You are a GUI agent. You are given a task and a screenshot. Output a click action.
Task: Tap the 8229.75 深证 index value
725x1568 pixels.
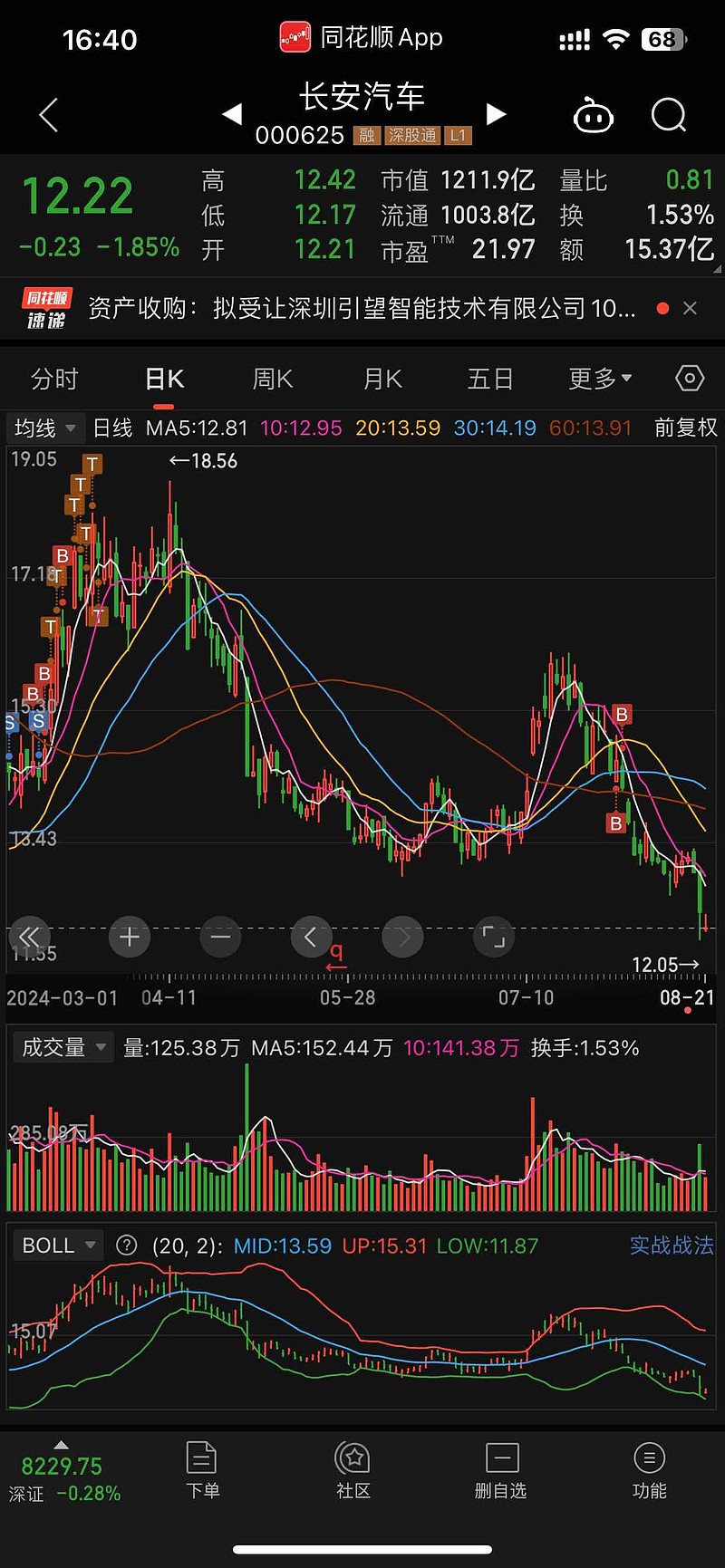(x=62, y=1467)
